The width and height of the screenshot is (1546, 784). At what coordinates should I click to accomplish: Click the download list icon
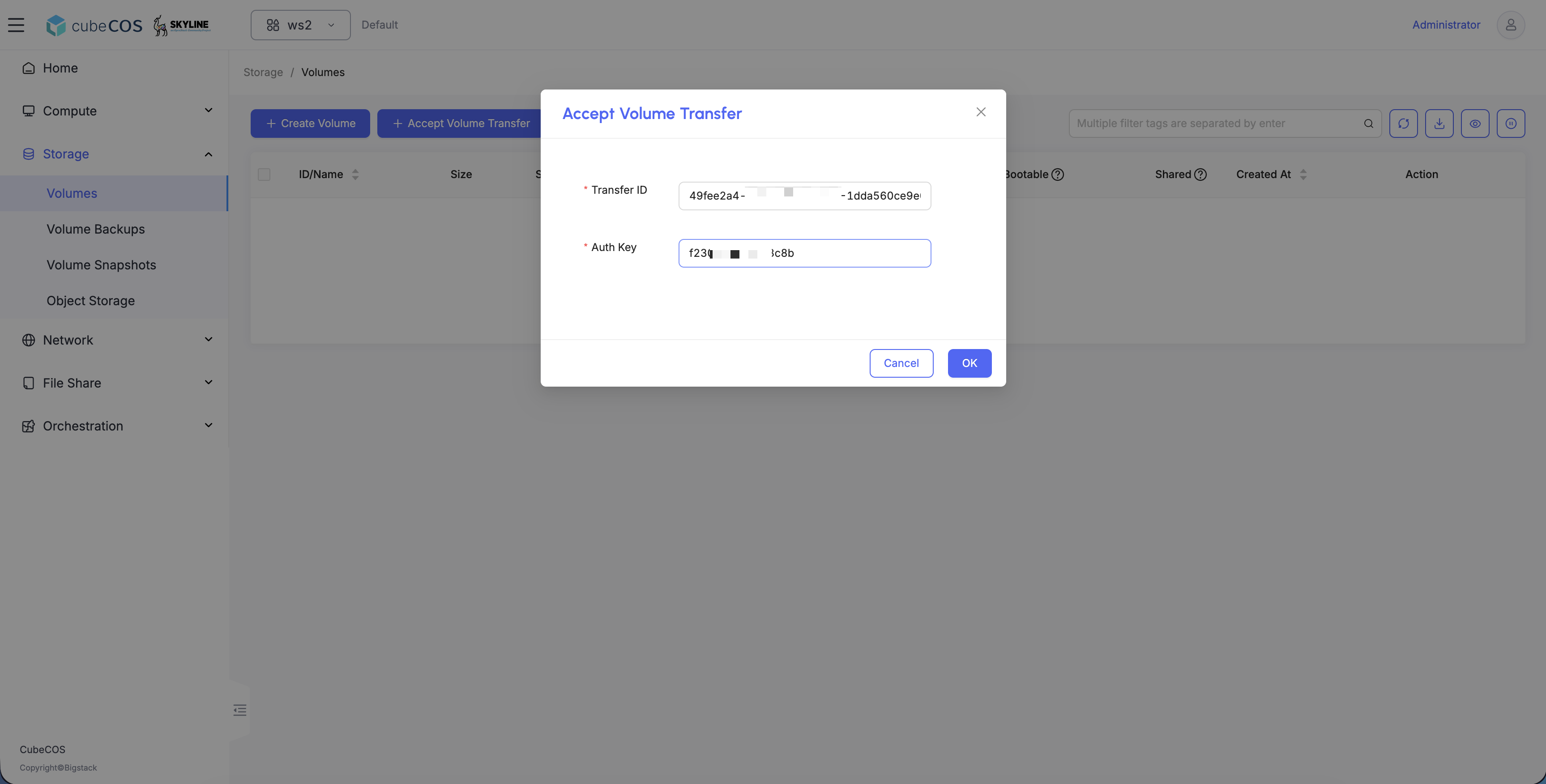(1439, 124)
